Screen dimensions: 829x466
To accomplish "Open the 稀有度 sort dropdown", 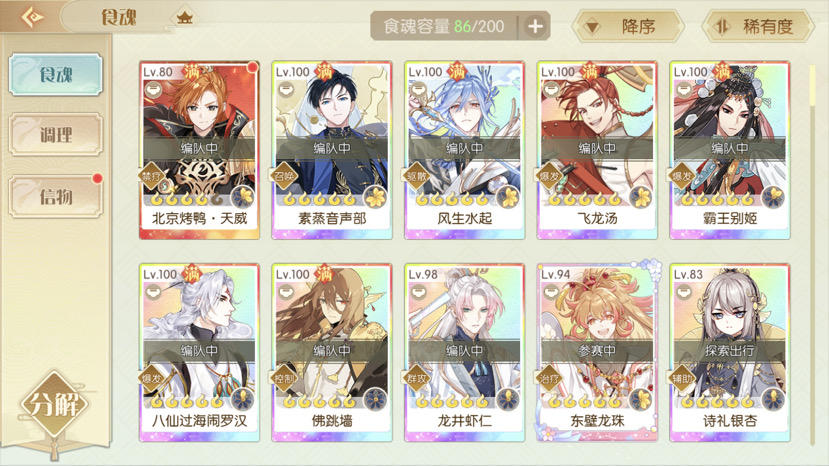I will pos(758,26).
